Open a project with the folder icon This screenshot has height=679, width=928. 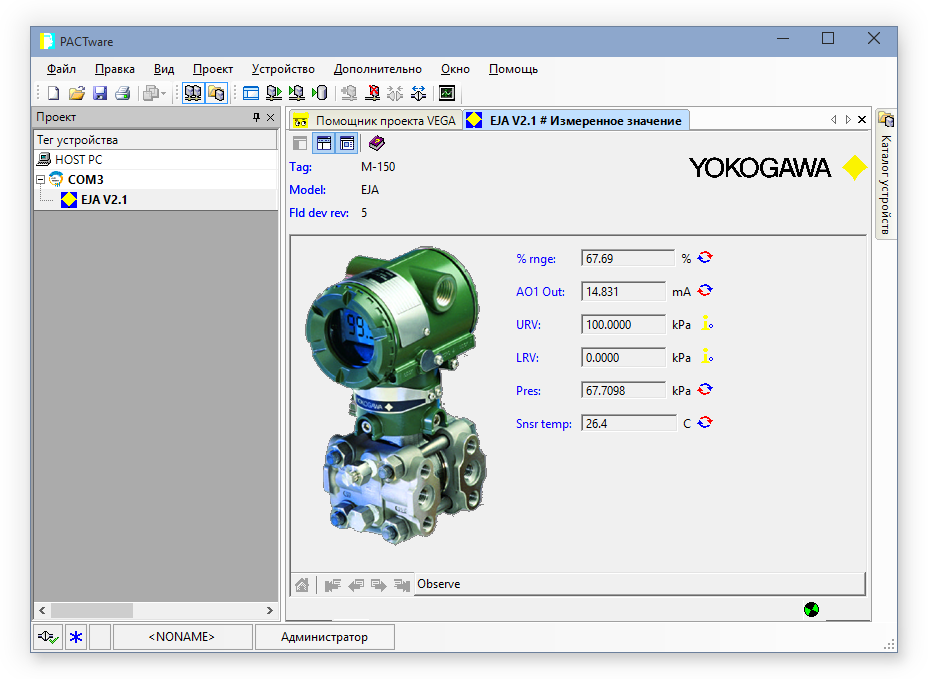76,93
